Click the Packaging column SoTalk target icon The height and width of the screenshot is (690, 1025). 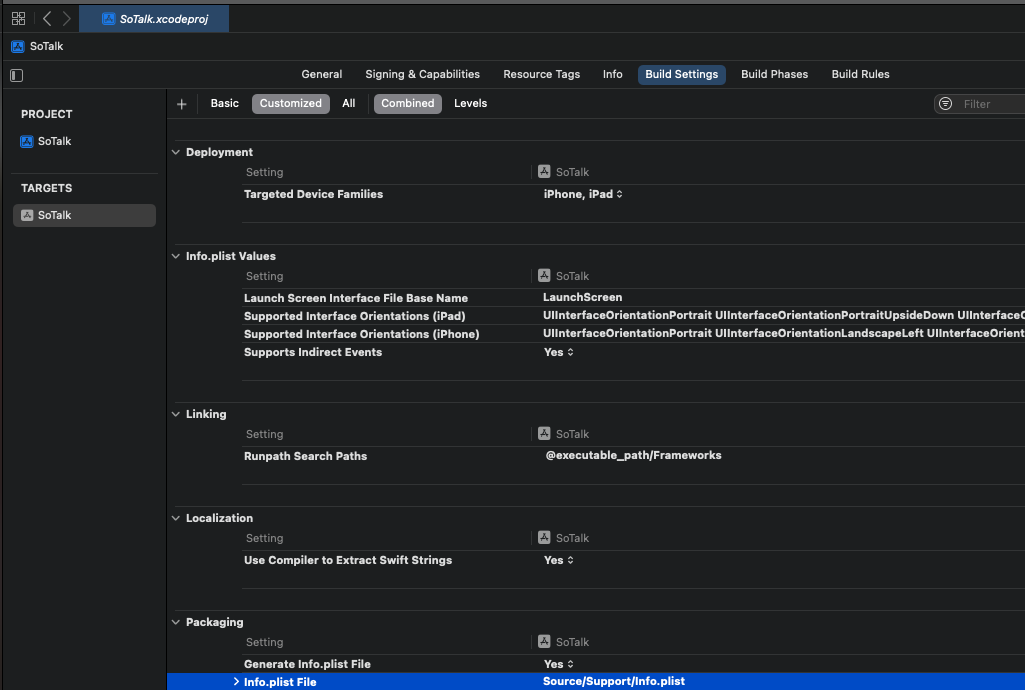coord(544,641)
